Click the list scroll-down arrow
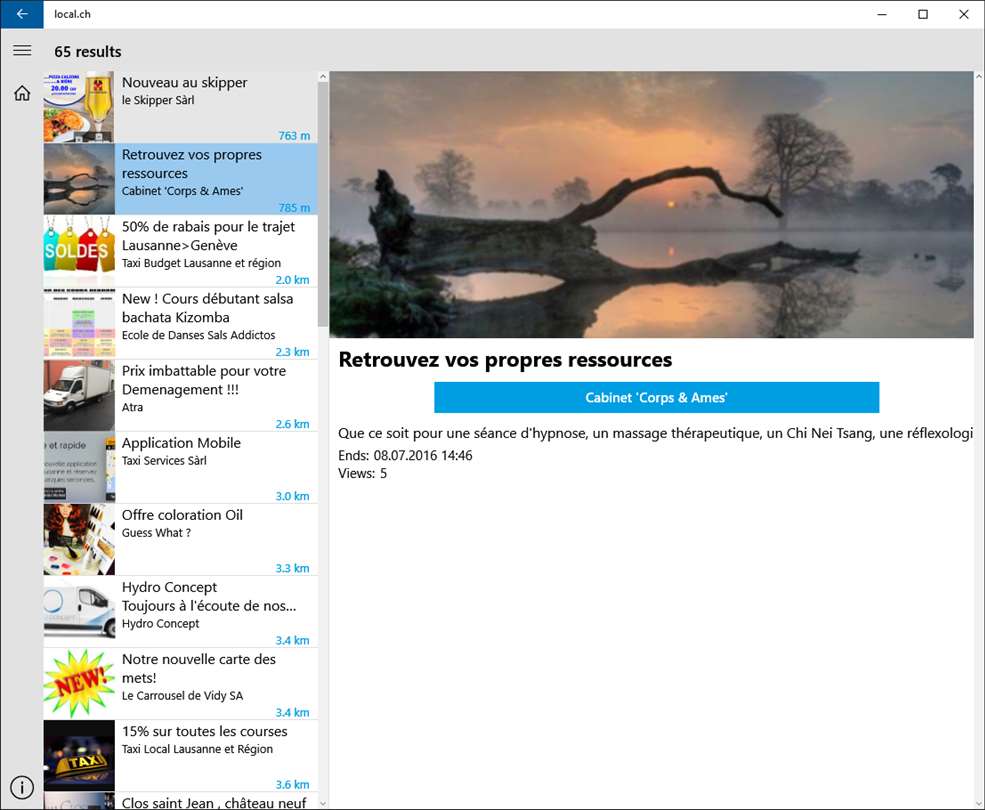 pyautogui.click(x=323, y=803)
